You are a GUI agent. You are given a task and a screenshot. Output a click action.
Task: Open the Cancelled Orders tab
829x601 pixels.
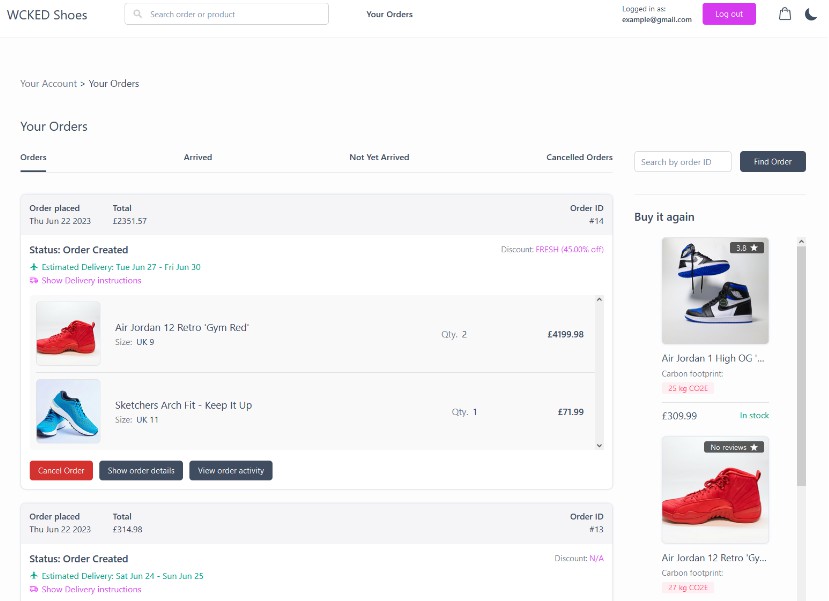pos(579,157)
